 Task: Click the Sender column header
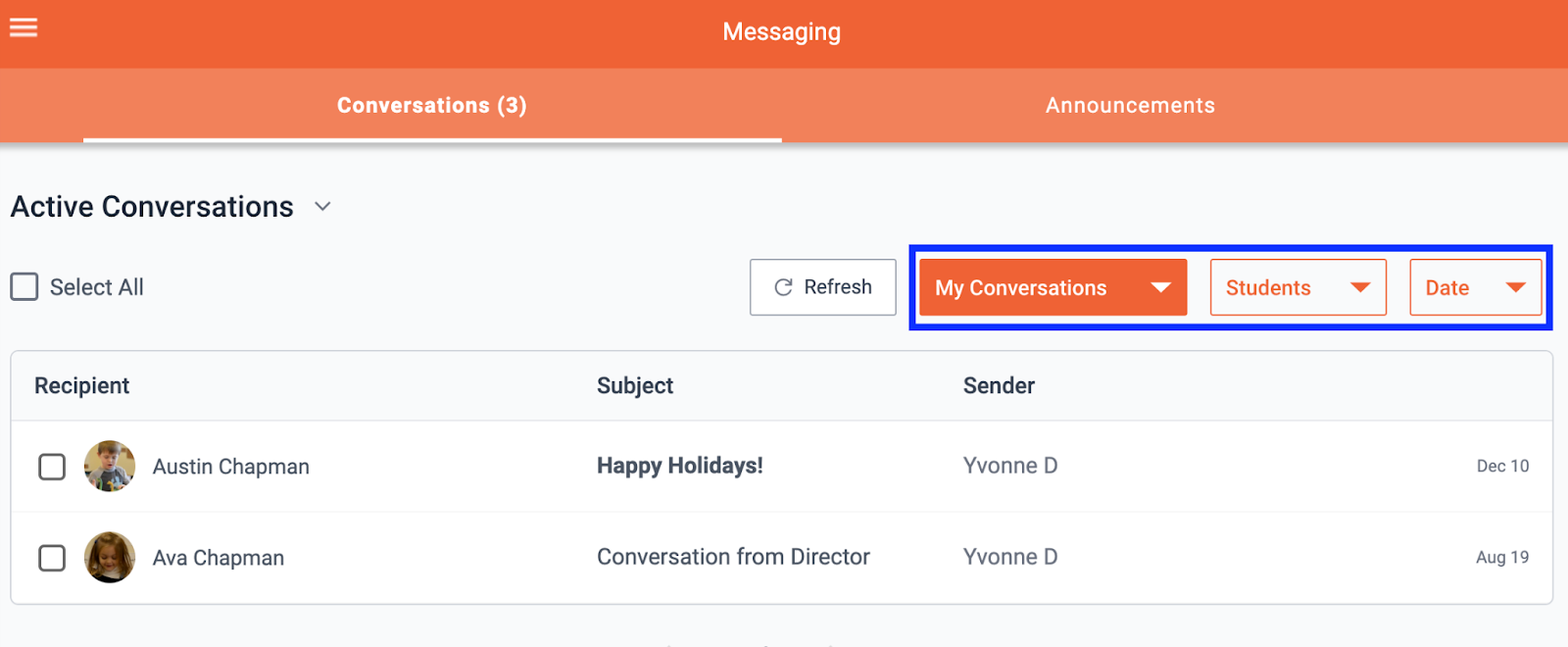(999, 386)
